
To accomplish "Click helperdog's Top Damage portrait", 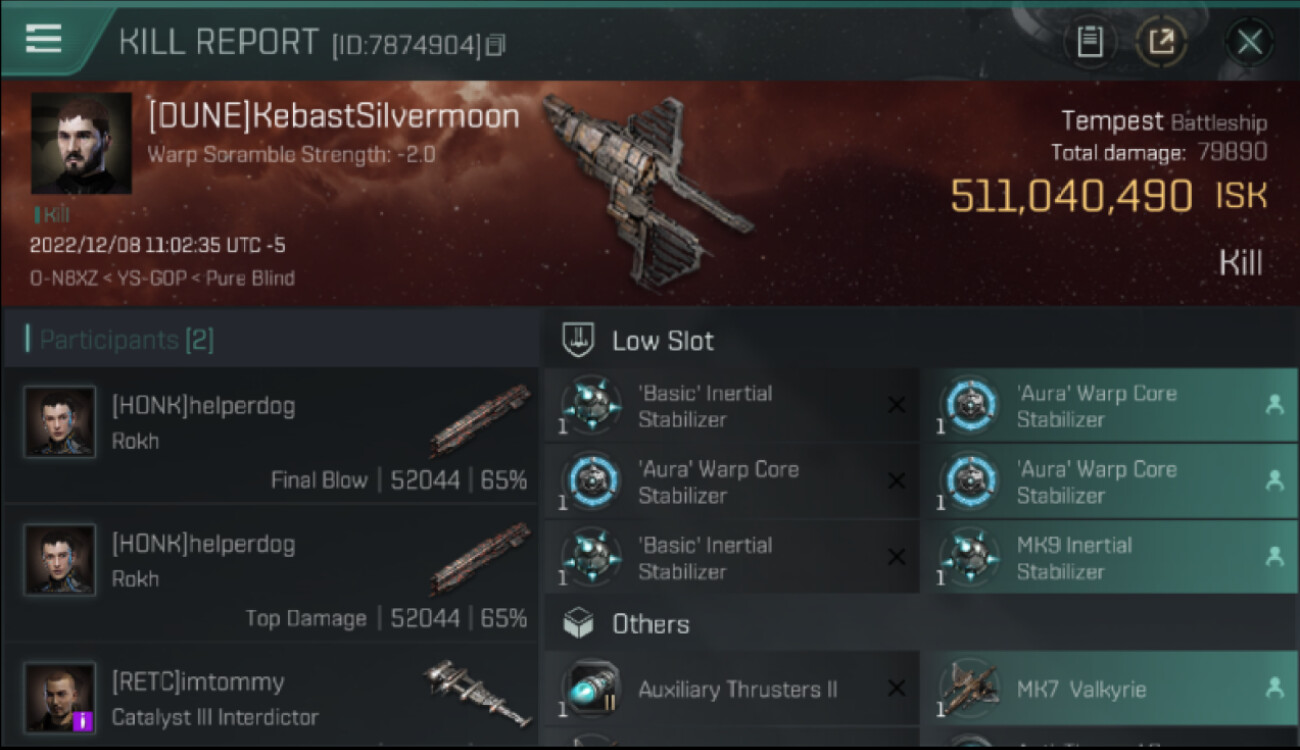I will tap(60, 560).
